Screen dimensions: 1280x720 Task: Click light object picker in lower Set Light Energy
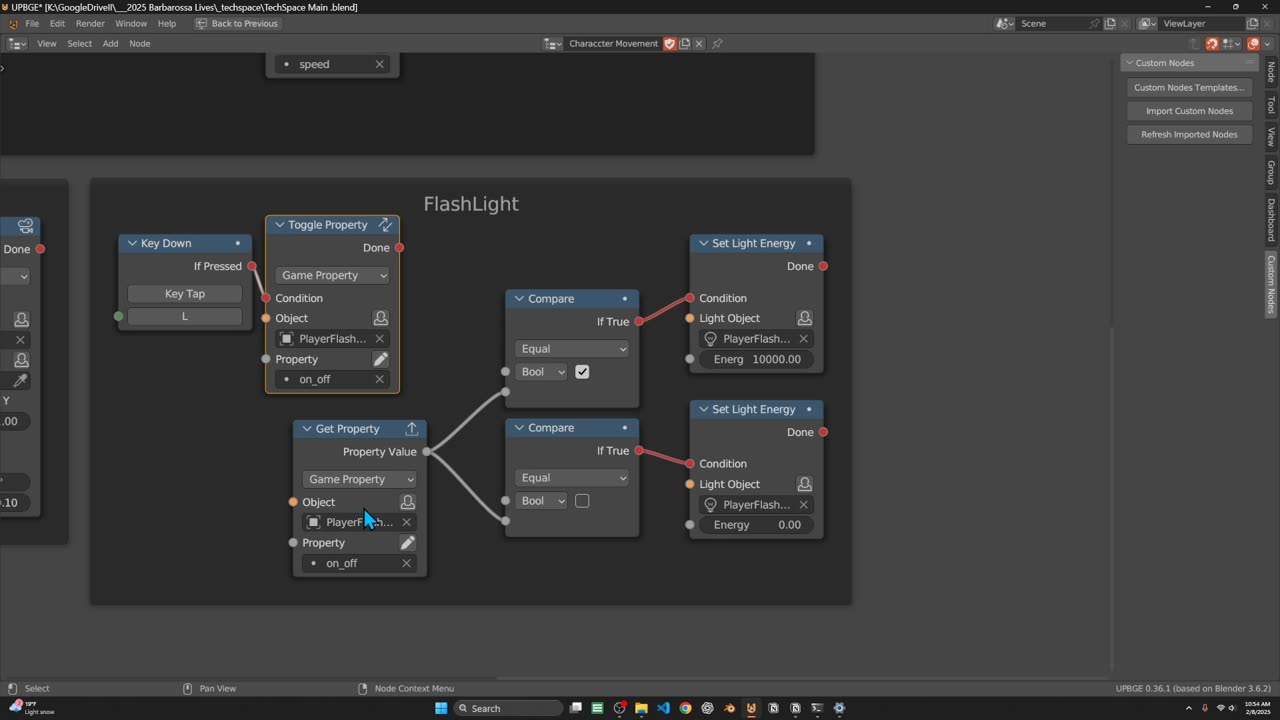click(x=804, y=484)
